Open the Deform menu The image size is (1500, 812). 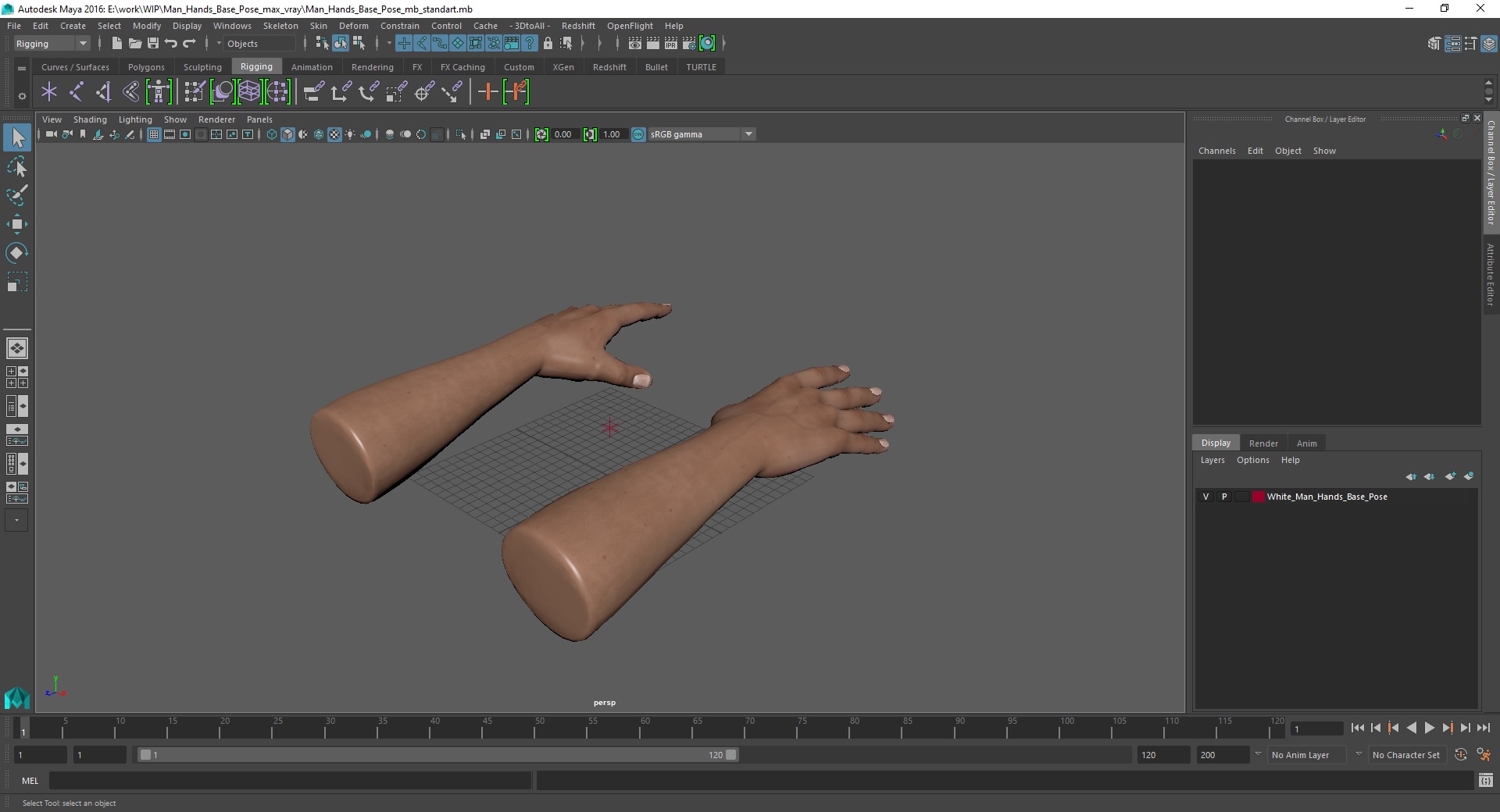pos(353,26)
